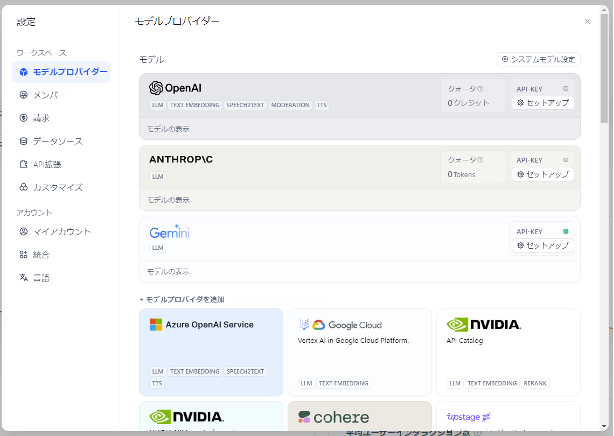This screenshot has width=614, height=436.
Task: Click the Google Cloud logo icon
Action: tap(318, 325)
